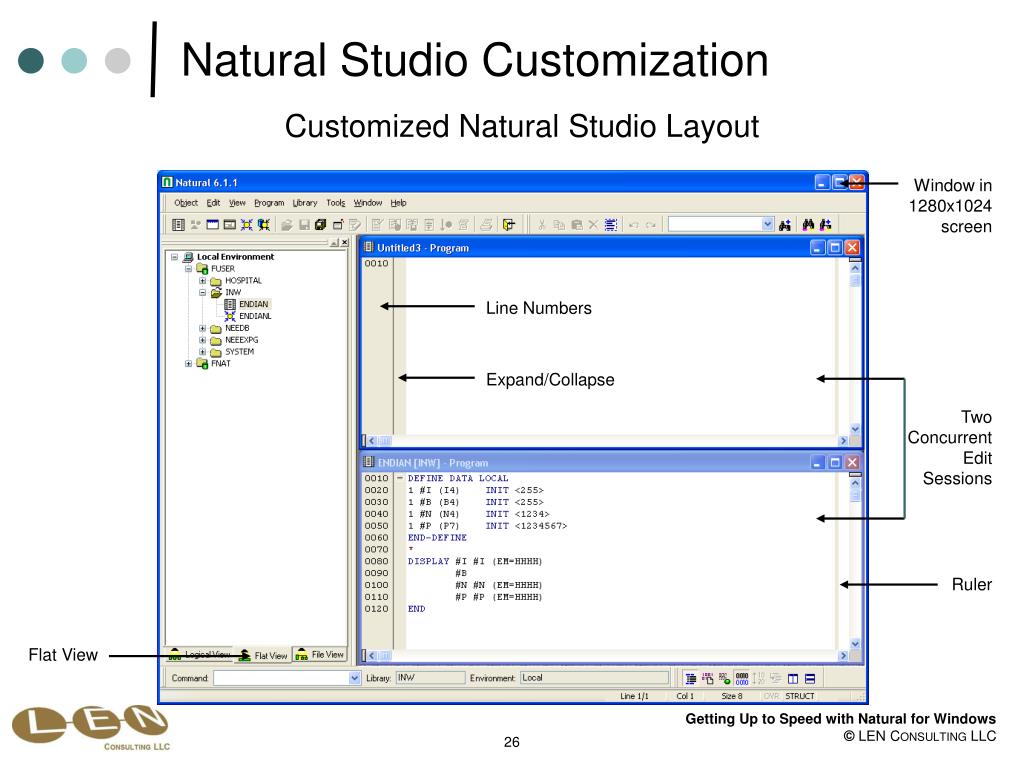
Task: Open the Edit menu
Action: (x=214, y=203)
